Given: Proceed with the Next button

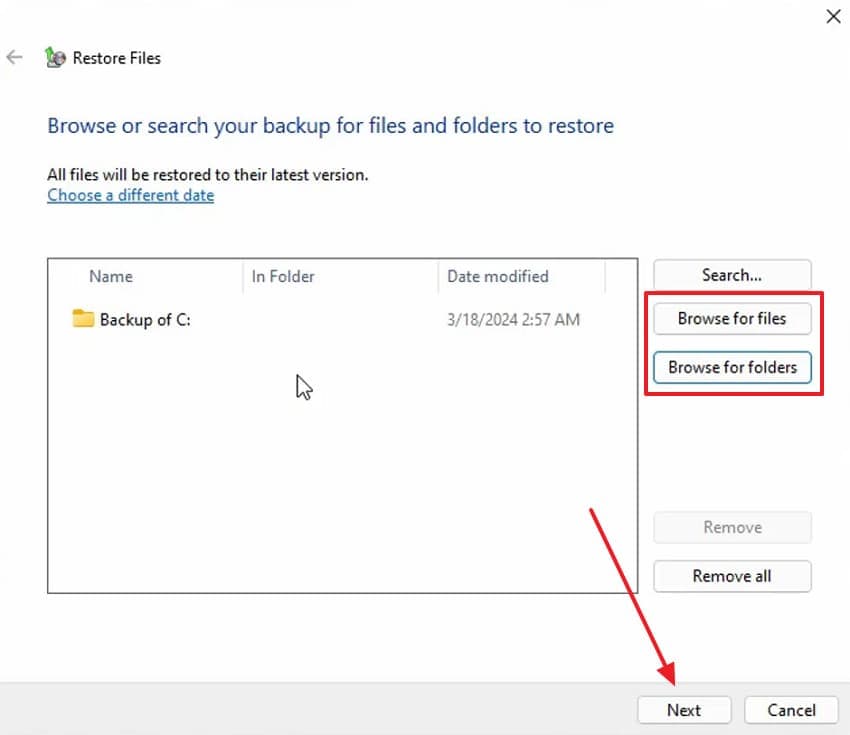Looking at the screenshot, I should (x=684, y=710).
